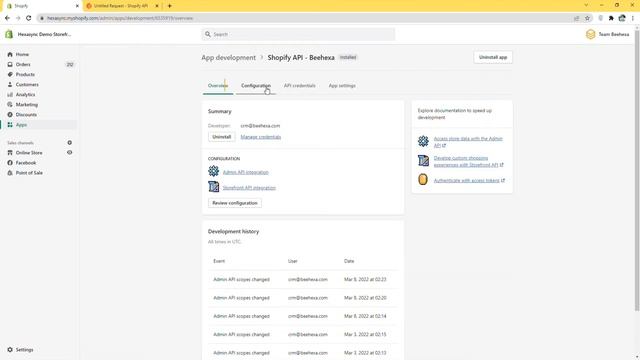Click the browser Forward arrow
The height and width of the screenshot is (360, 640).
pyautogui.click(x=18, y=18)
